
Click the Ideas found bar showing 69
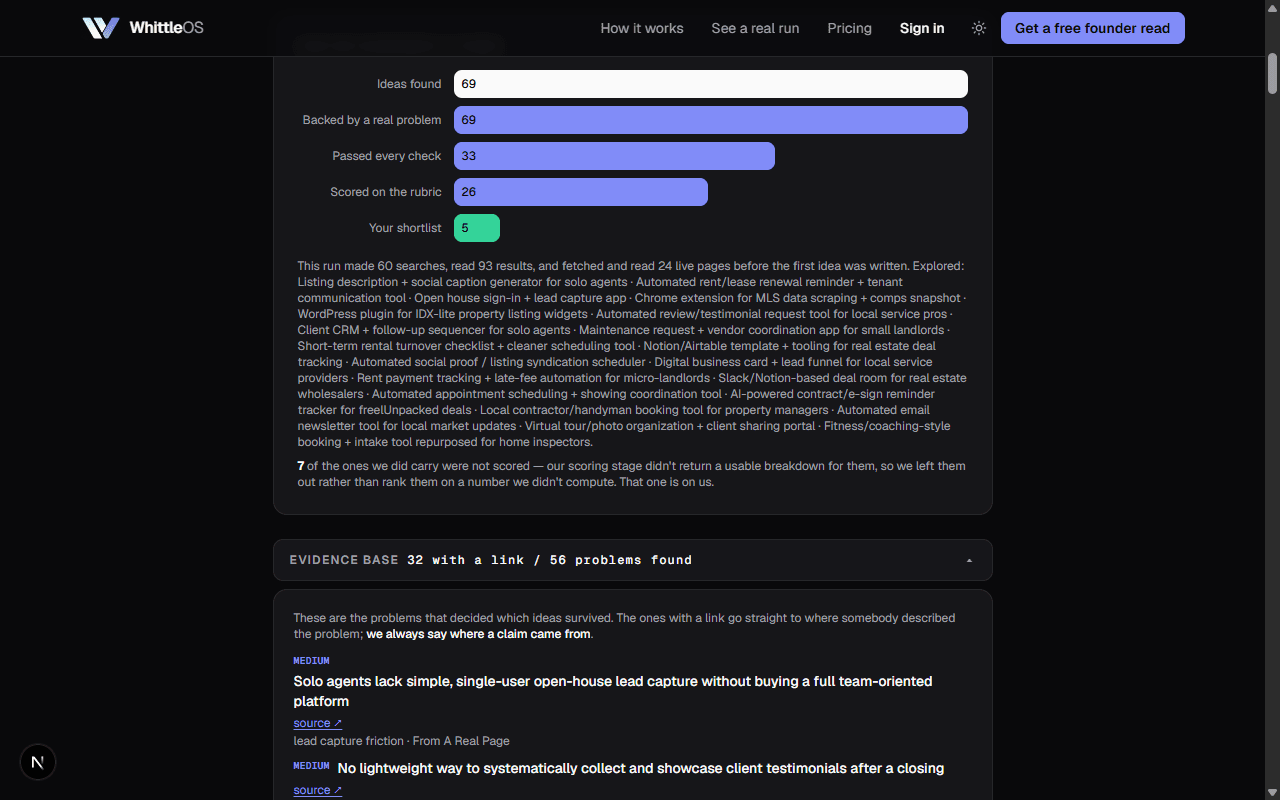pos(711,84)
